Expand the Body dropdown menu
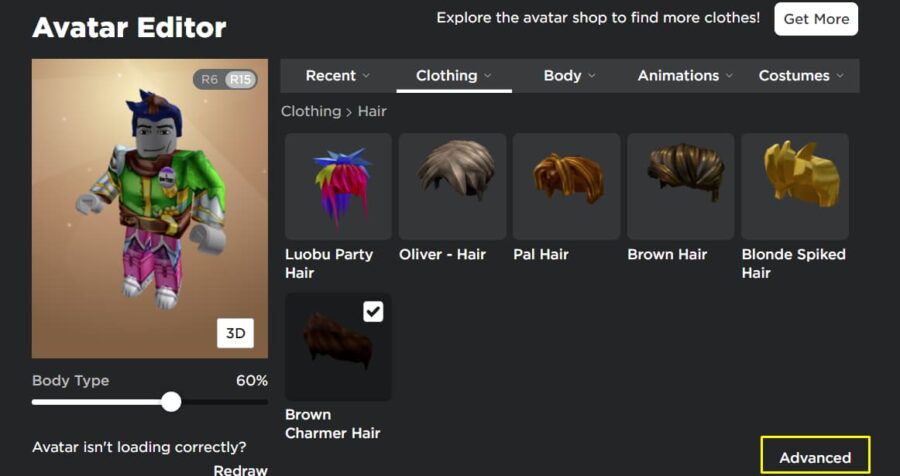 (x=569, y=76)
